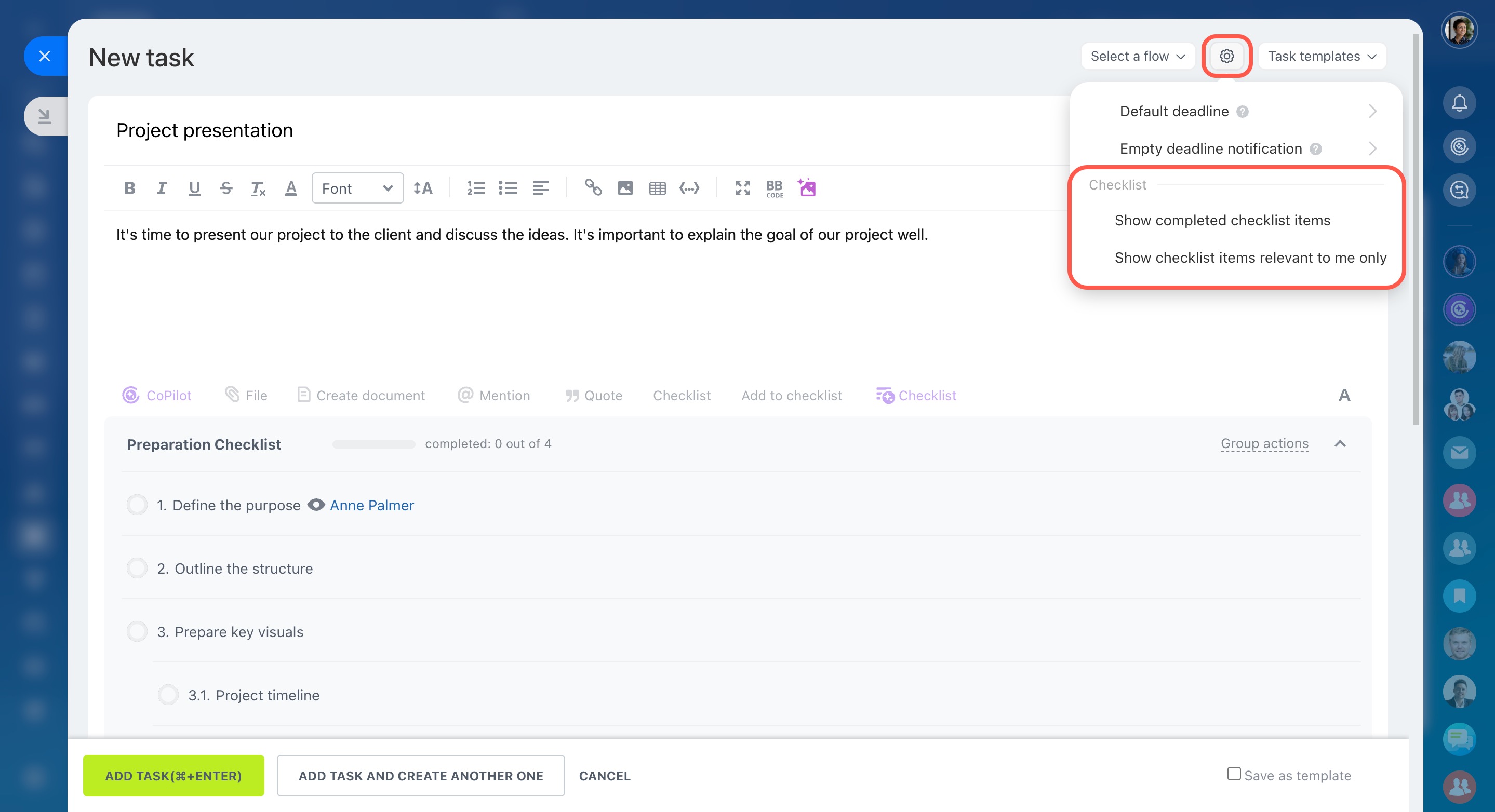Select 'Show completed checklist items' option

(x=1222, y=221)
